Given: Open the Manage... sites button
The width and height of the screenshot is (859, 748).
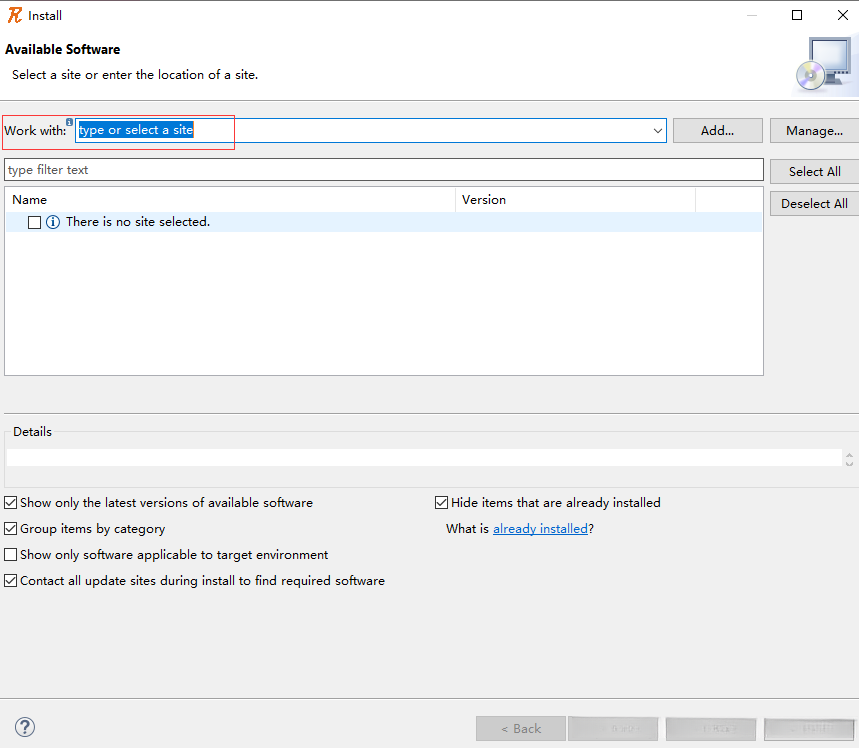Looking at the screenshot, I should (814, 131).
